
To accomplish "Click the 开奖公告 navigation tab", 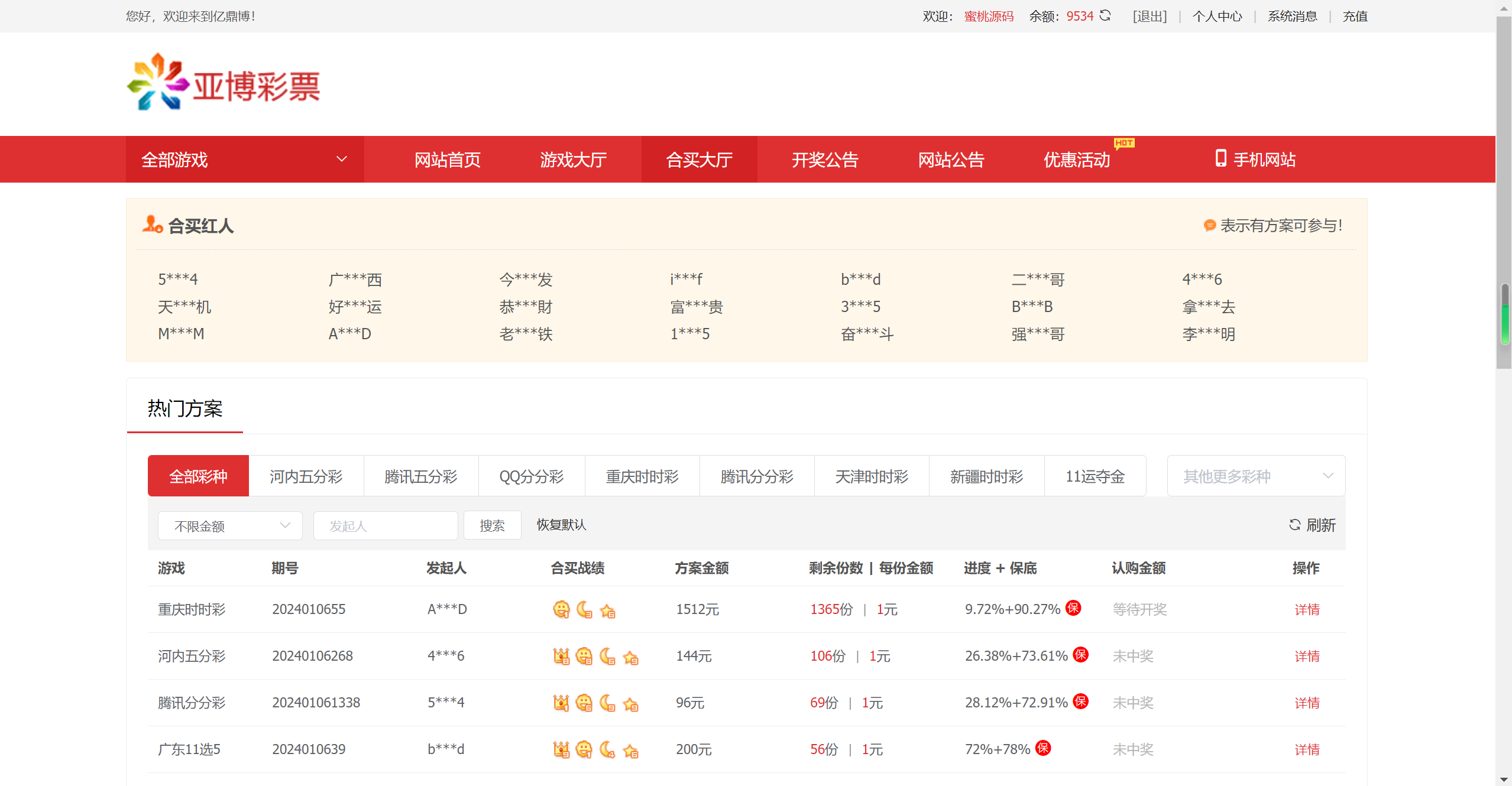I will coord(824,158).
